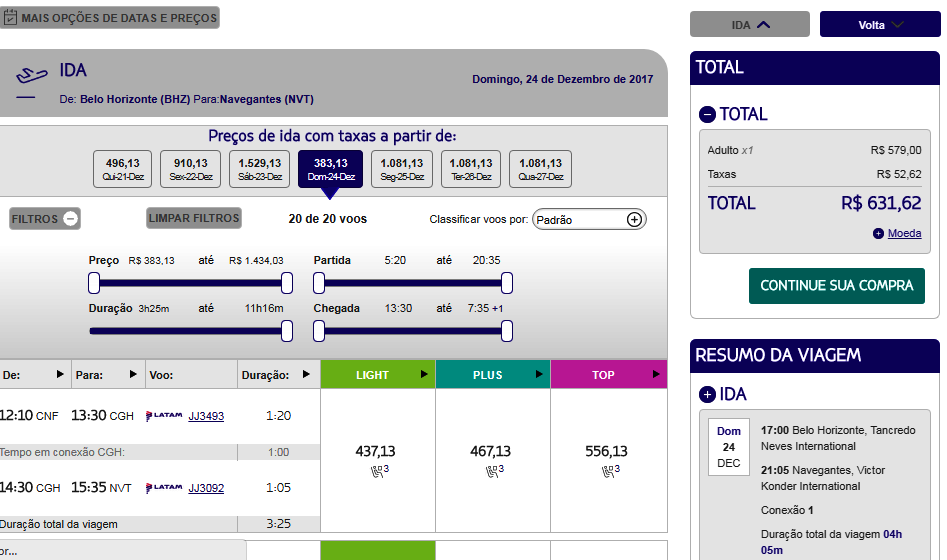This screenshot has width=947, height=560.
Task: Click LIMPAR FILTROS button
Action: [x=194, y=218]
